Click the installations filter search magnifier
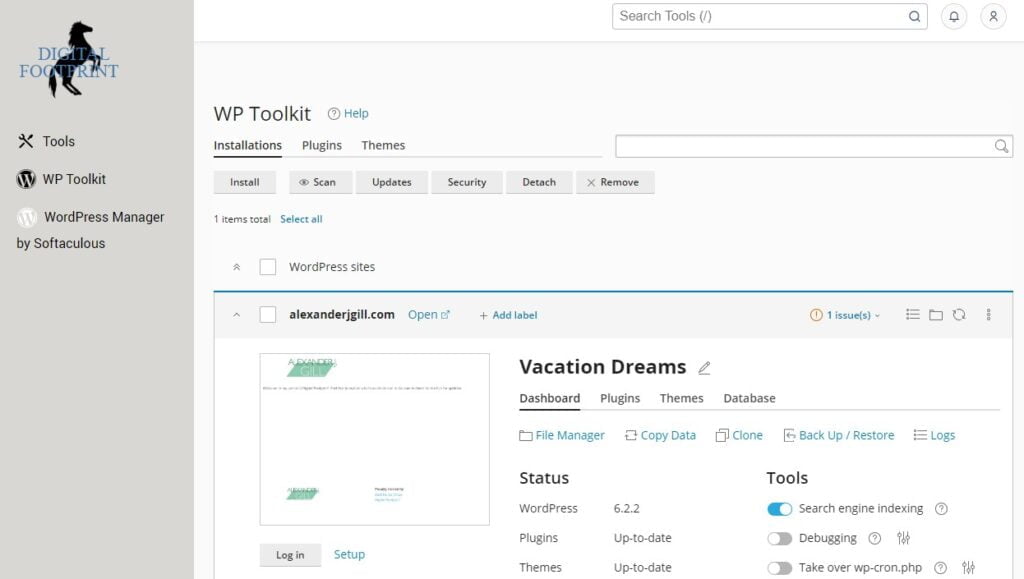 click(x=1001, y=146)
